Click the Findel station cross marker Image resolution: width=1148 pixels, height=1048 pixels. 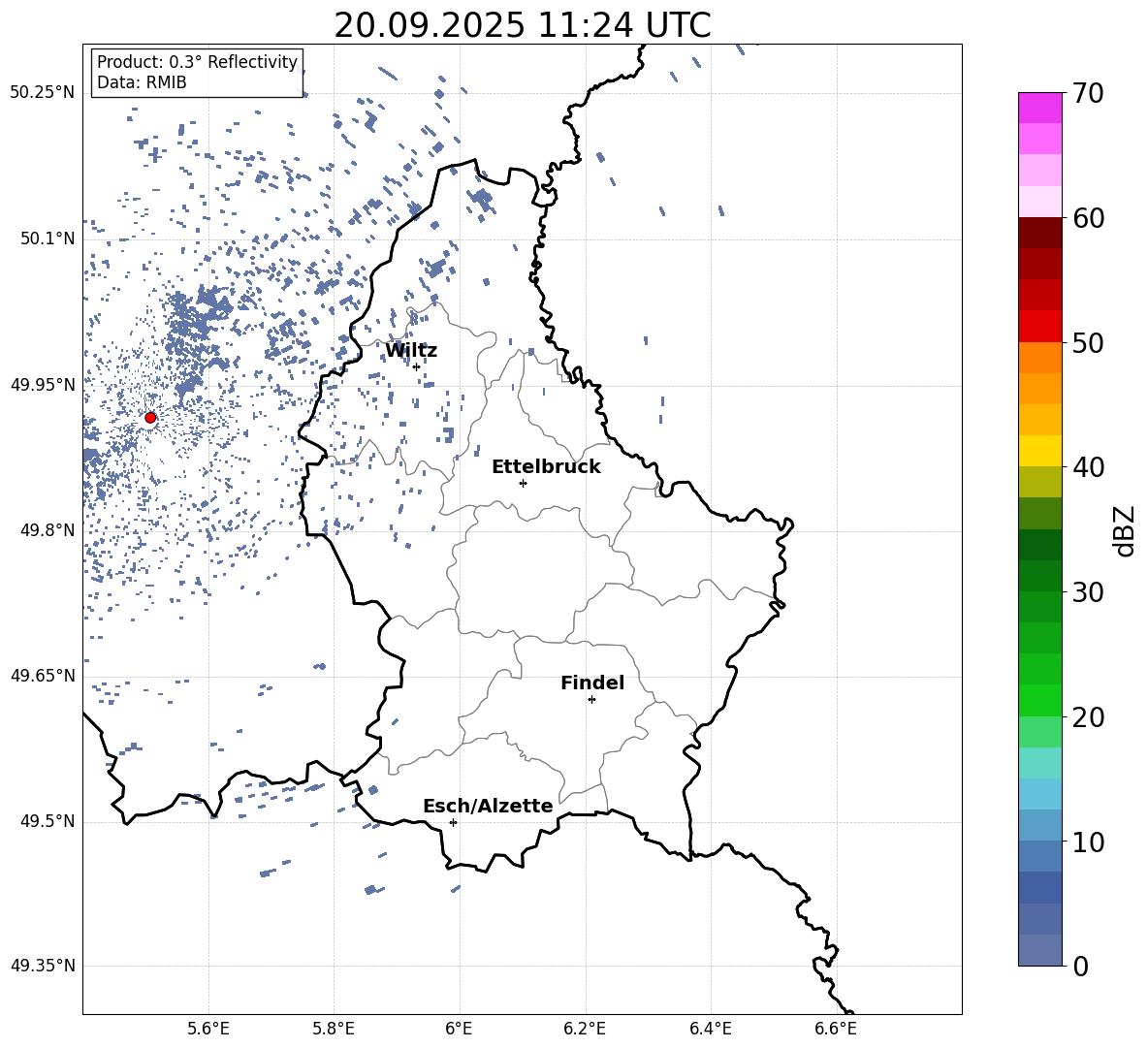click(x=591, y=699)
